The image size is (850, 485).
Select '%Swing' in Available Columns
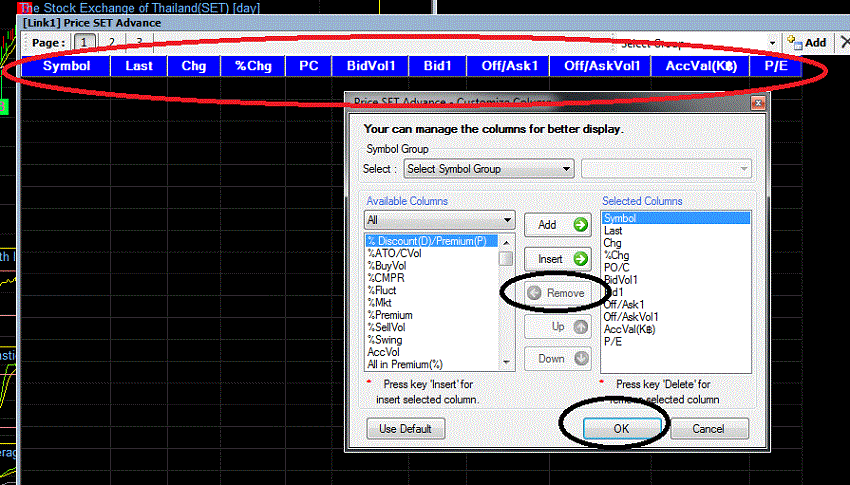click(432, 340)
